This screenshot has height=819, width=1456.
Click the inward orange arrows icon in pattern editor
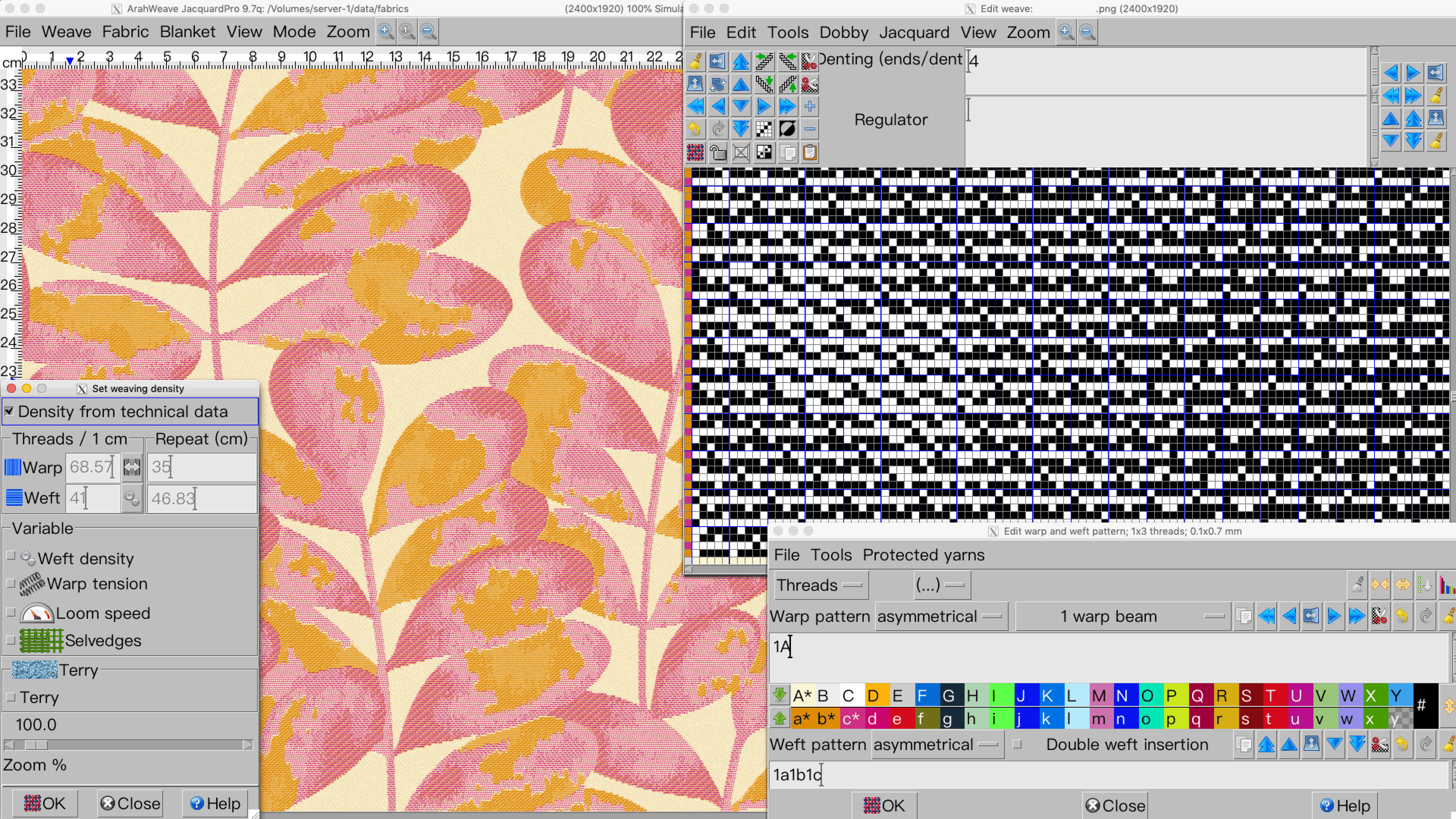[1380, 585]
